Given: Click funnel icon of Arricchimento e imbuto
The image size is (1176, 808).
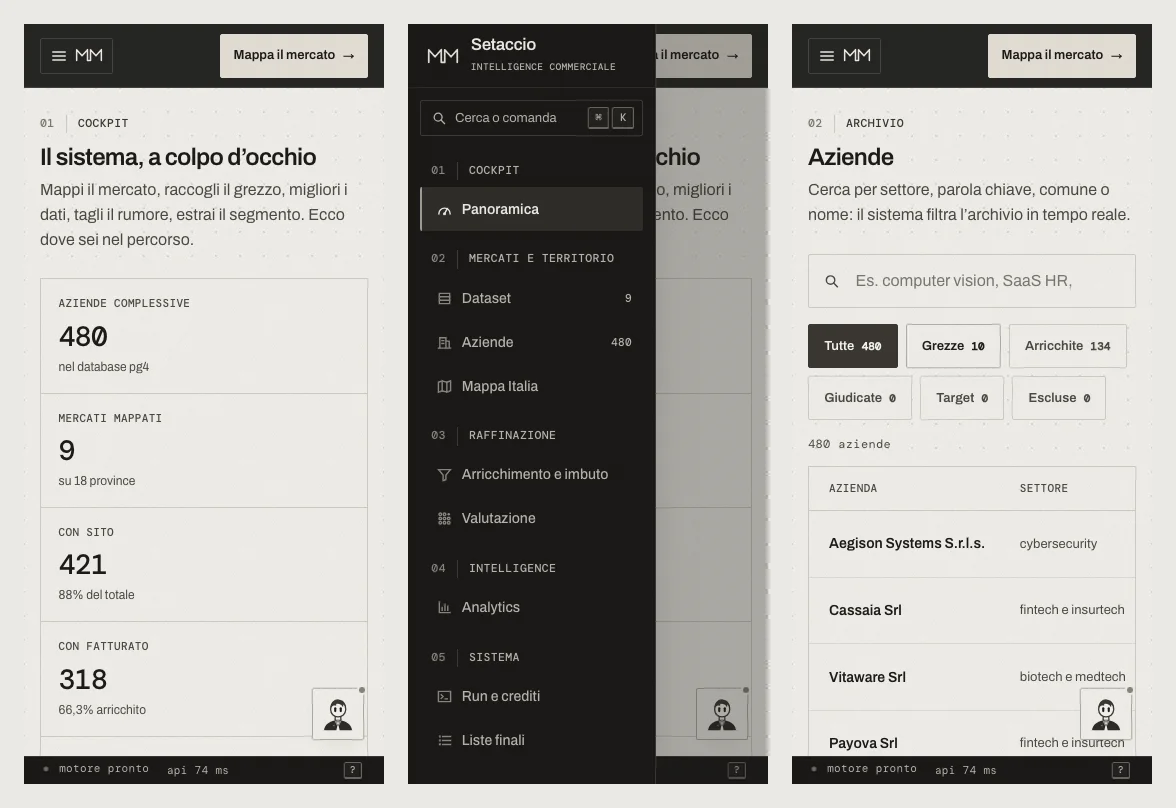Looking at the screenshot, I should click(x=444, y=474).
